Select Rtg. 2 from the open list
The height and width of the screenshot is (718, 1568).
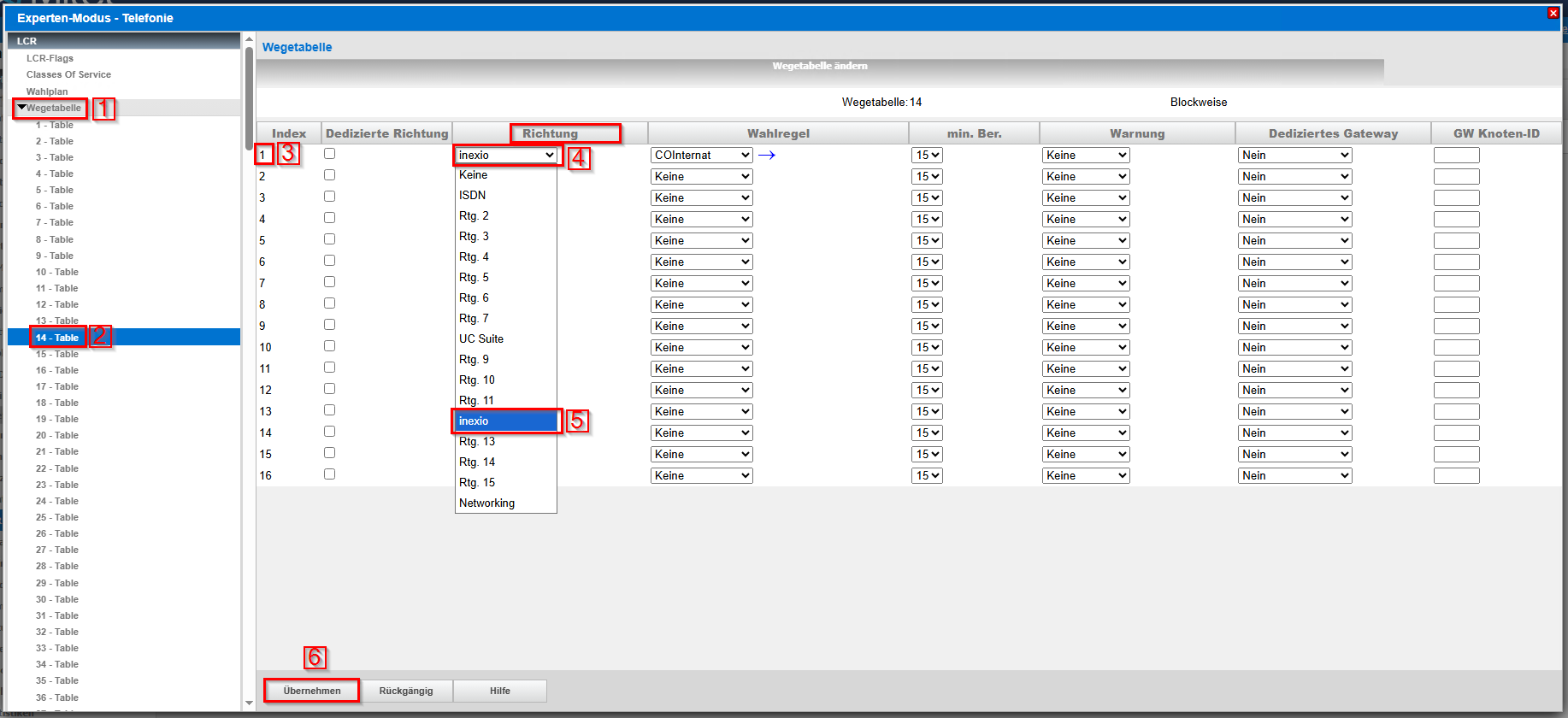point(506,216)
